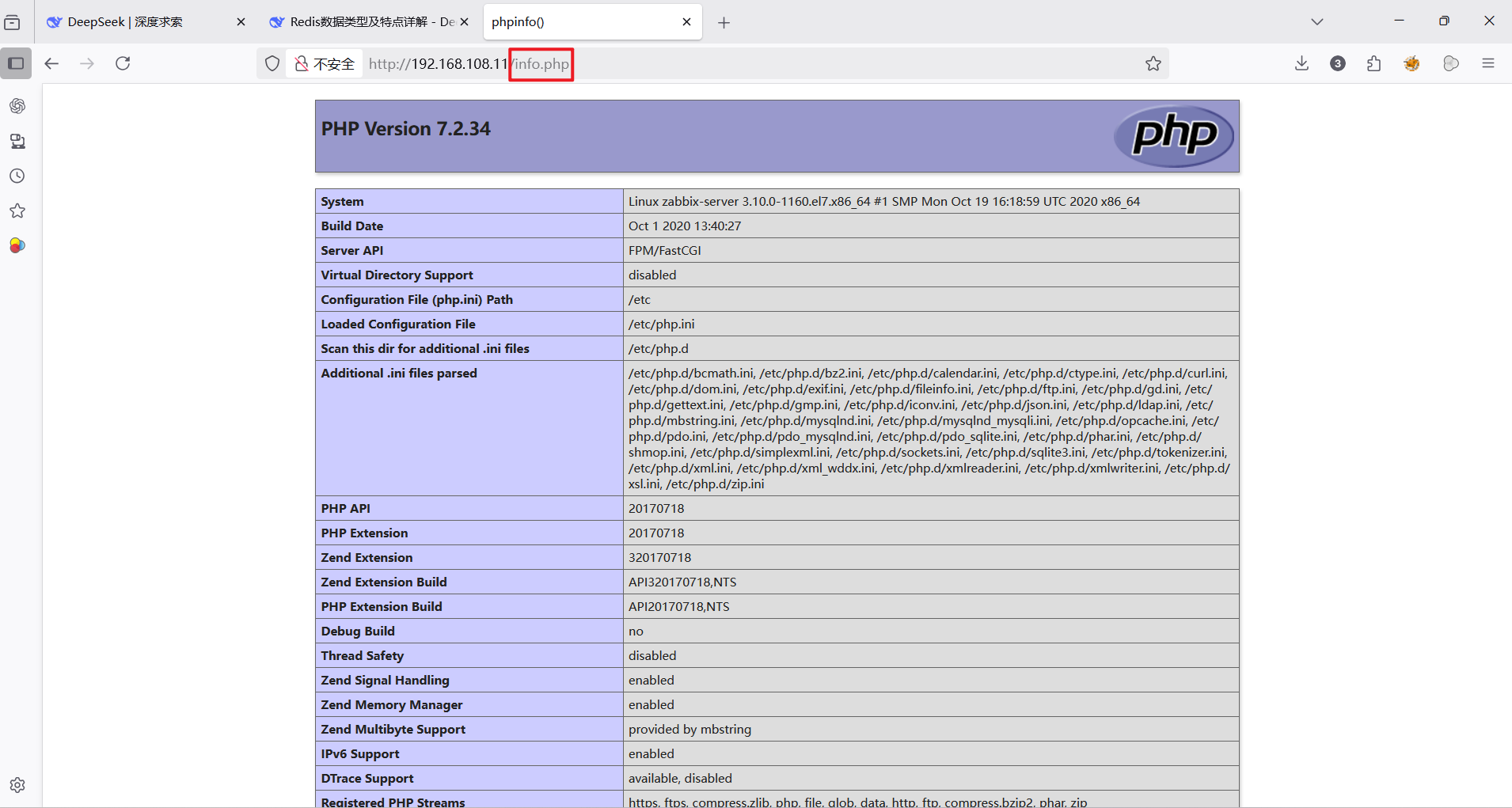
Task: Click the Zend Extension value 320170718
Action: click(659, 558)
